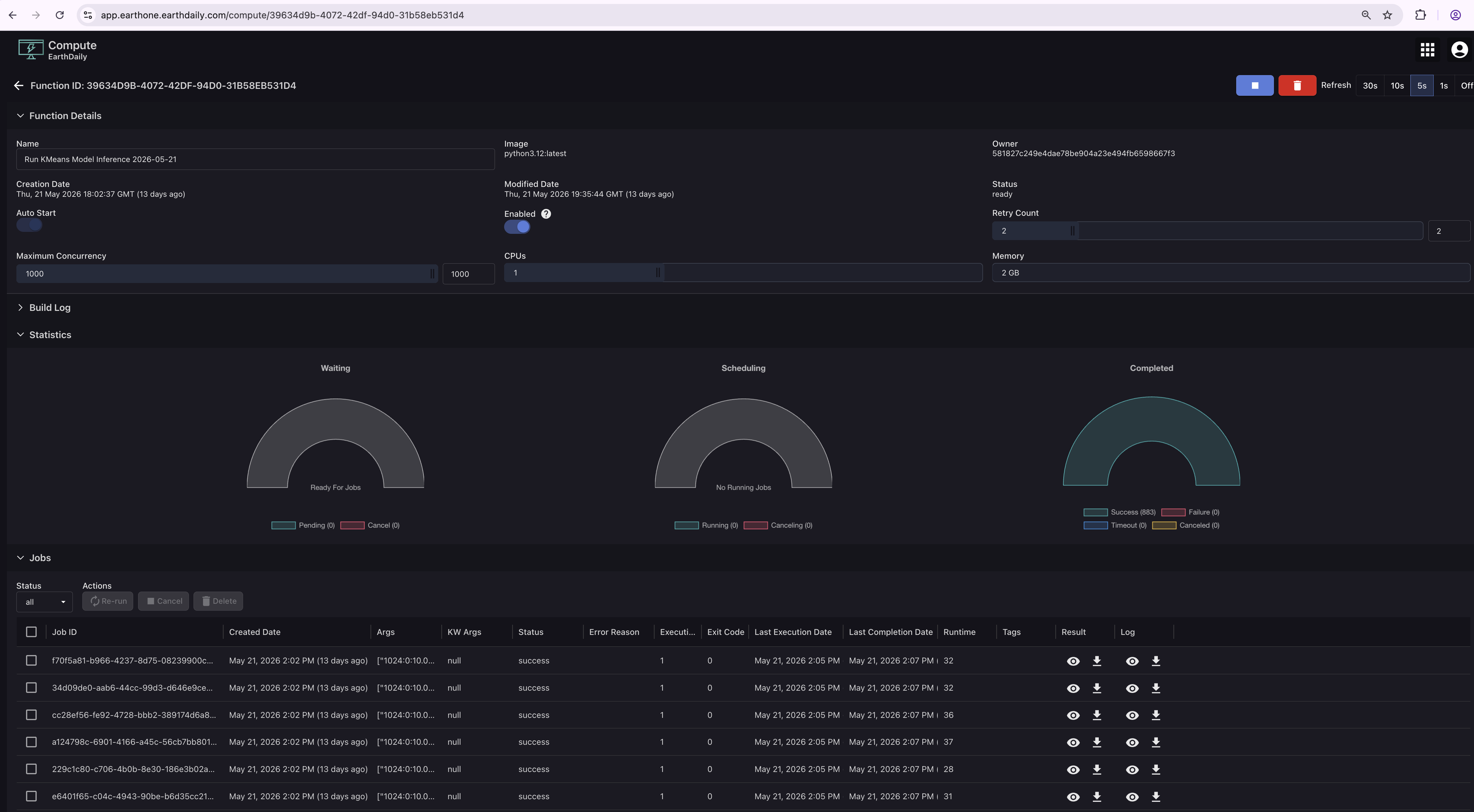The width and height of the screenshot is (1474, 812).
Task: Download log of job cc28ef56
Action: [x=1155, y=715]
